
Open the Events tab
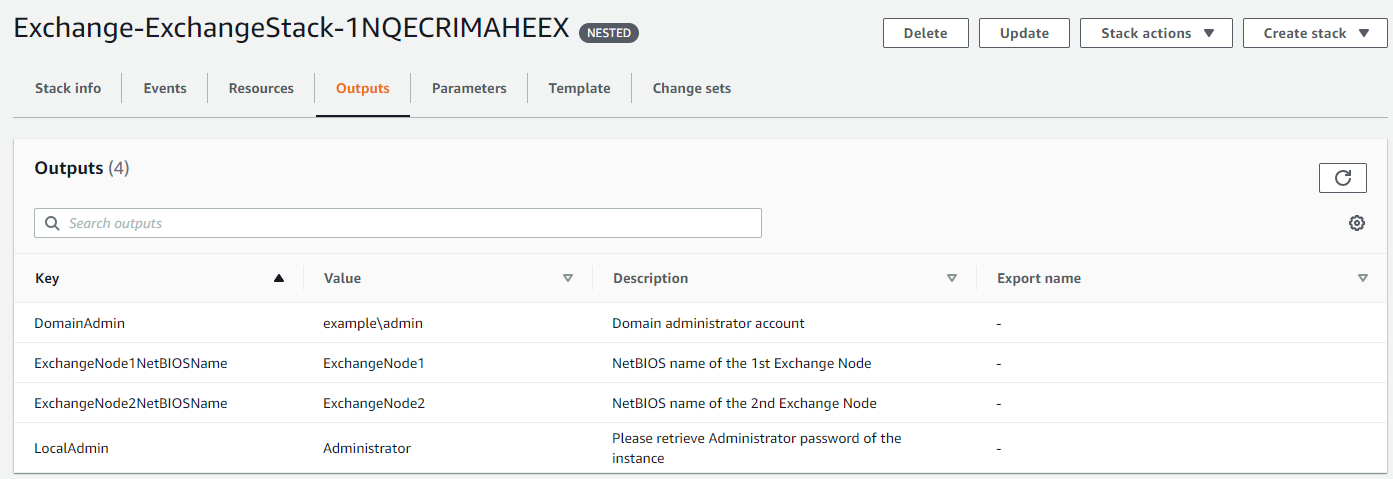click(165, 88)
